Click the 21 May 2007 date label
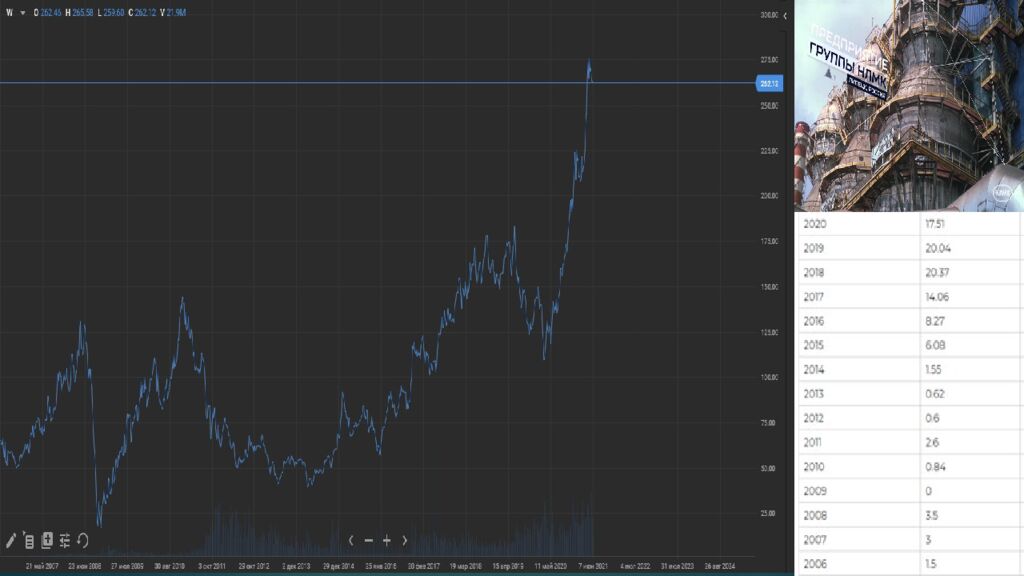Screen dimensions: 1024x576 click(43, 565)
